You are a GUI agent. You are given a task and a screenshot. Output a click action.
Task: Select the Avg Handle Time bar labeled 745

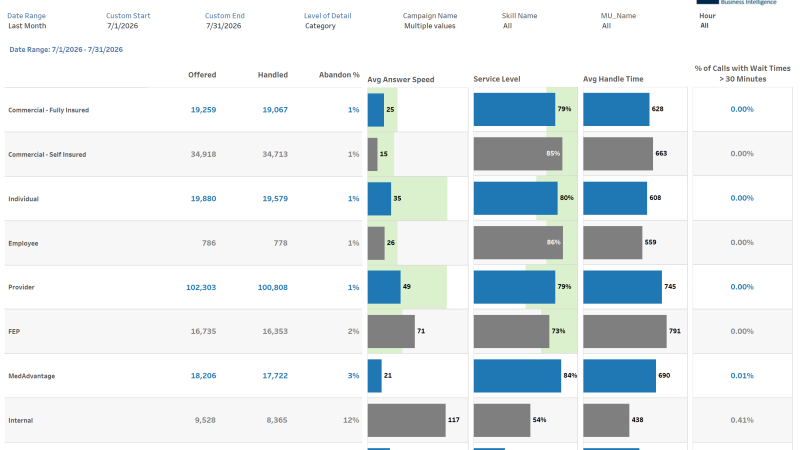click(x=622, y=287)
